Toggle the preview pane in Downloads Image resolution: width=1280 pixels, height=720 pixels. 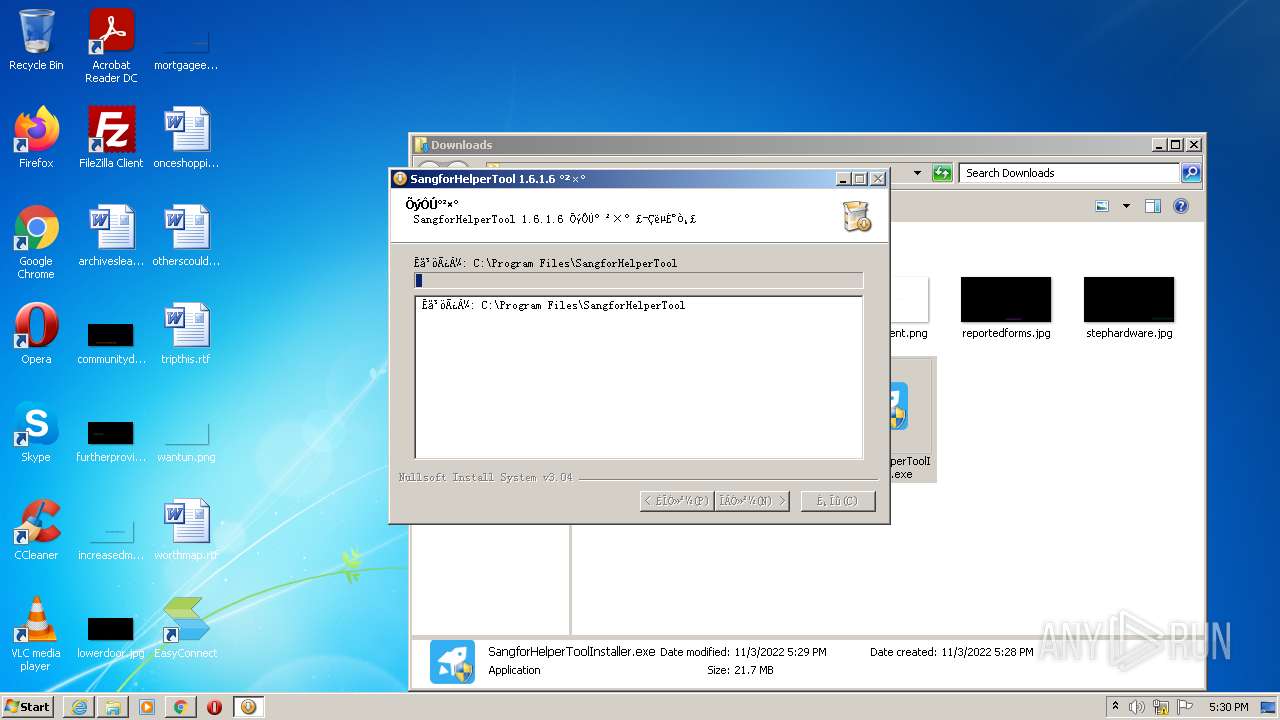1152,206
